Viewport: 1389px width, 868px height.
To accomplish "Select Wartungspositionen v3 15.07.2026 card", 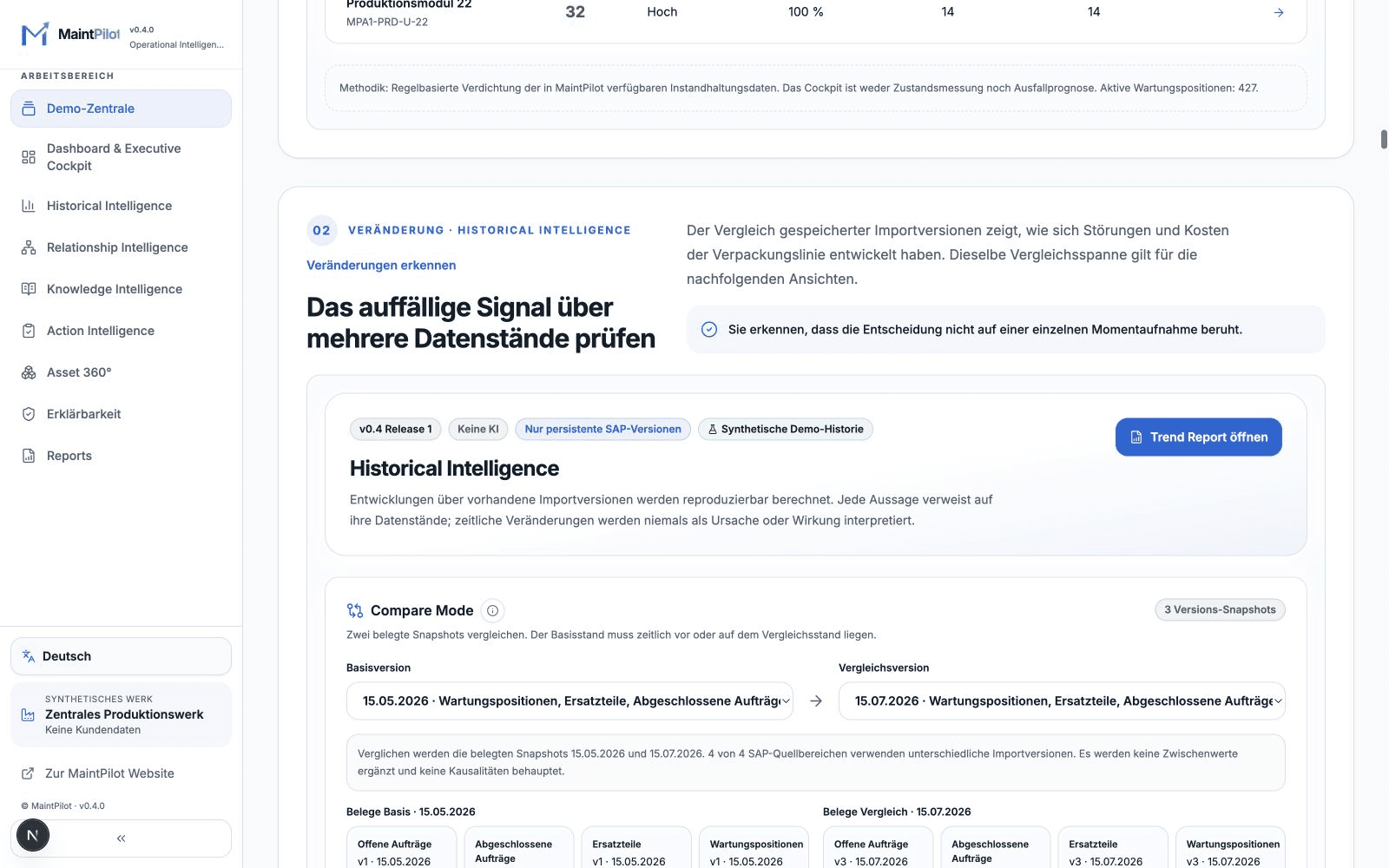I will [x=1230, y=848].
